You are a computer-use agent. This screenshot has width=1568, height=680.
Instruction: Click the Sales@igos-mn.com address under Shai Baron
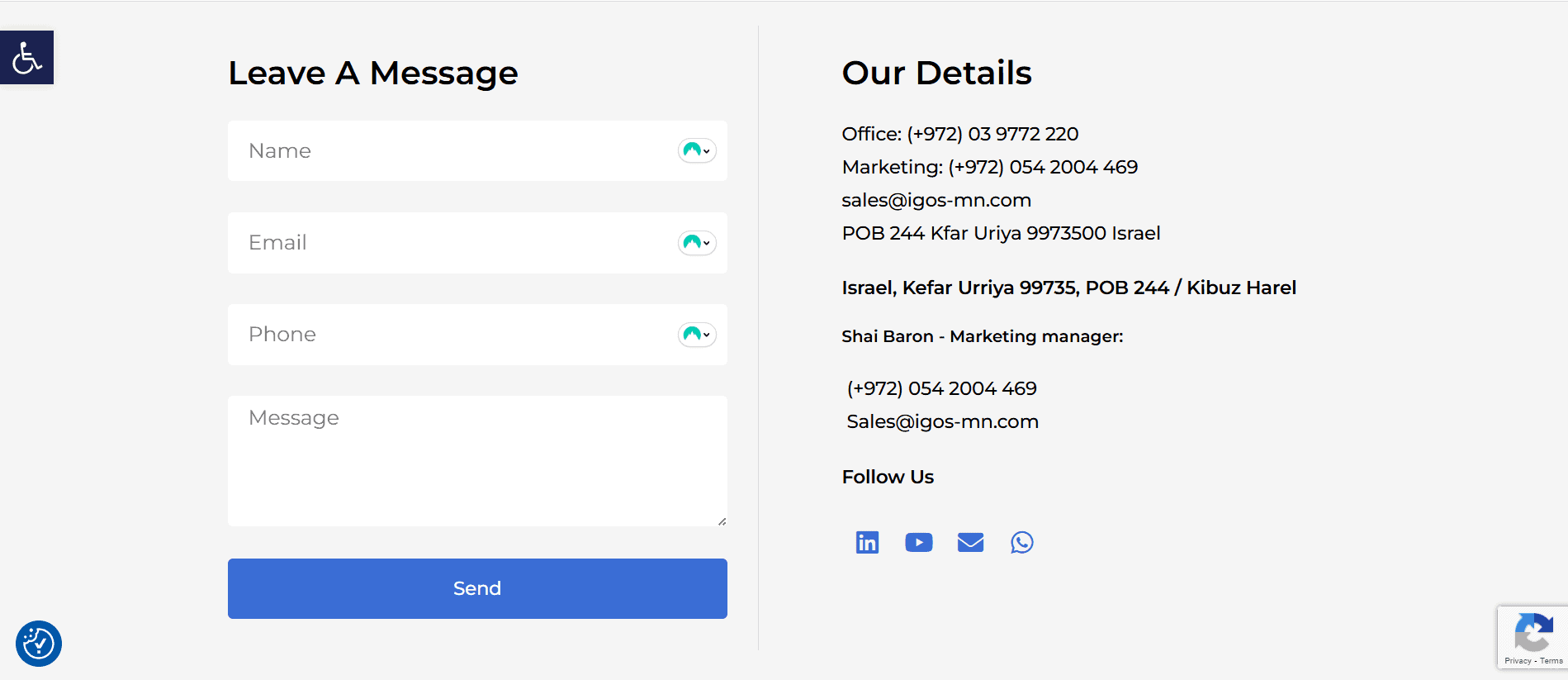(x=942, y=421)
